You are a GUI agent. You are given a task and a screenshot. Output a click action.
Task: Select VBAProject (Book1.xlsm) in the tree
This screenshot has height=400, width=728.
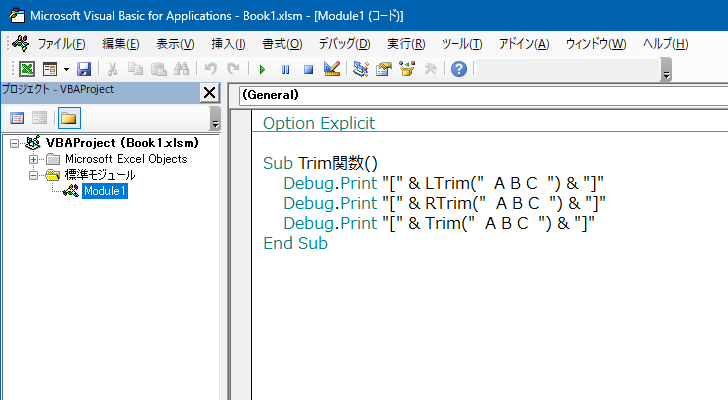coord(122,143)
